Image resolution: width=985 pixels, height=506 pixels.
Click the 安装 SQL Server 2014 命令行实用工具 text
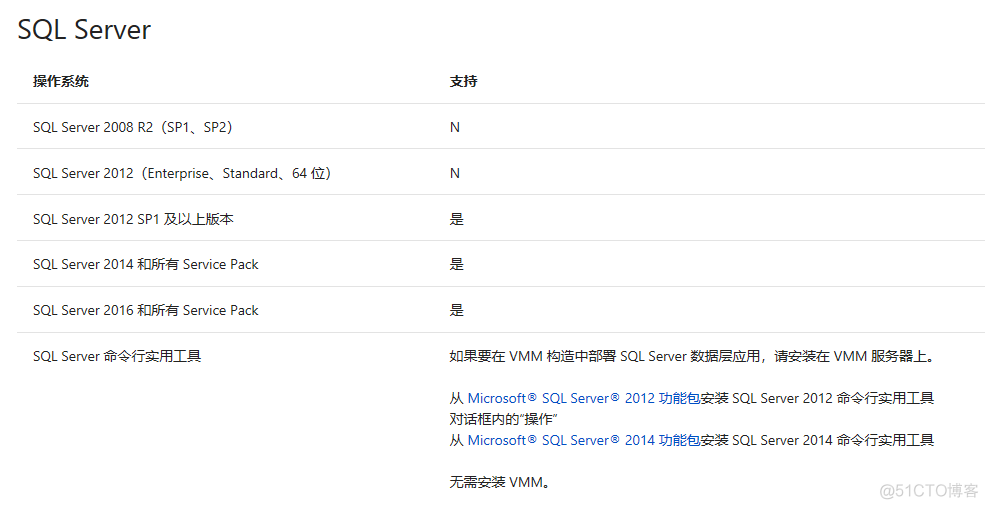(x=817, y=440)
